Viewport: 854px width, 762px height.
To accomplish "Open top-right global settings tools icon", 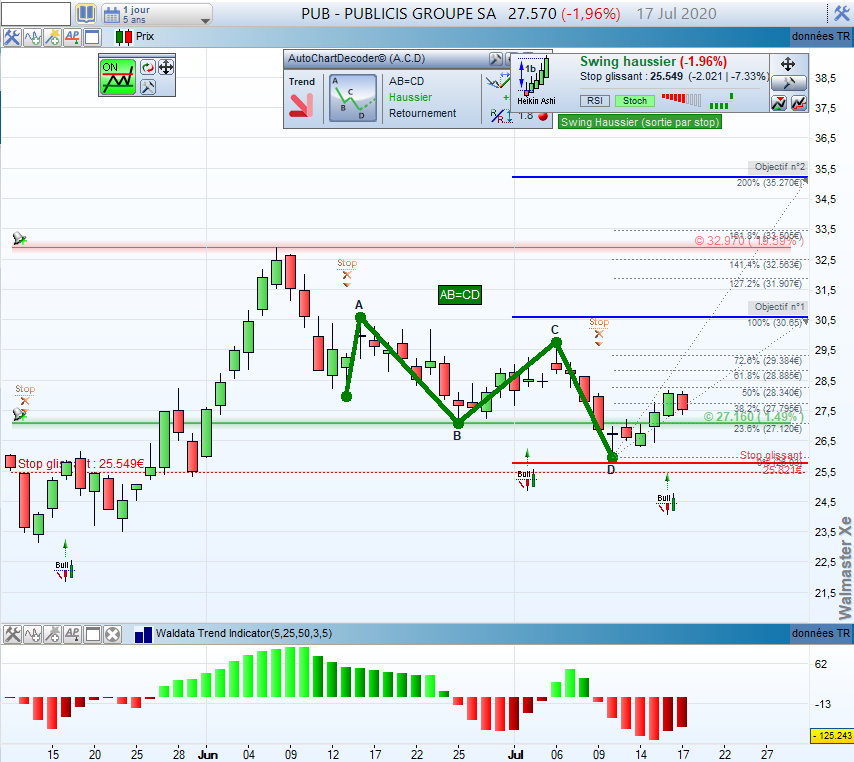I will tap(842, 14).
